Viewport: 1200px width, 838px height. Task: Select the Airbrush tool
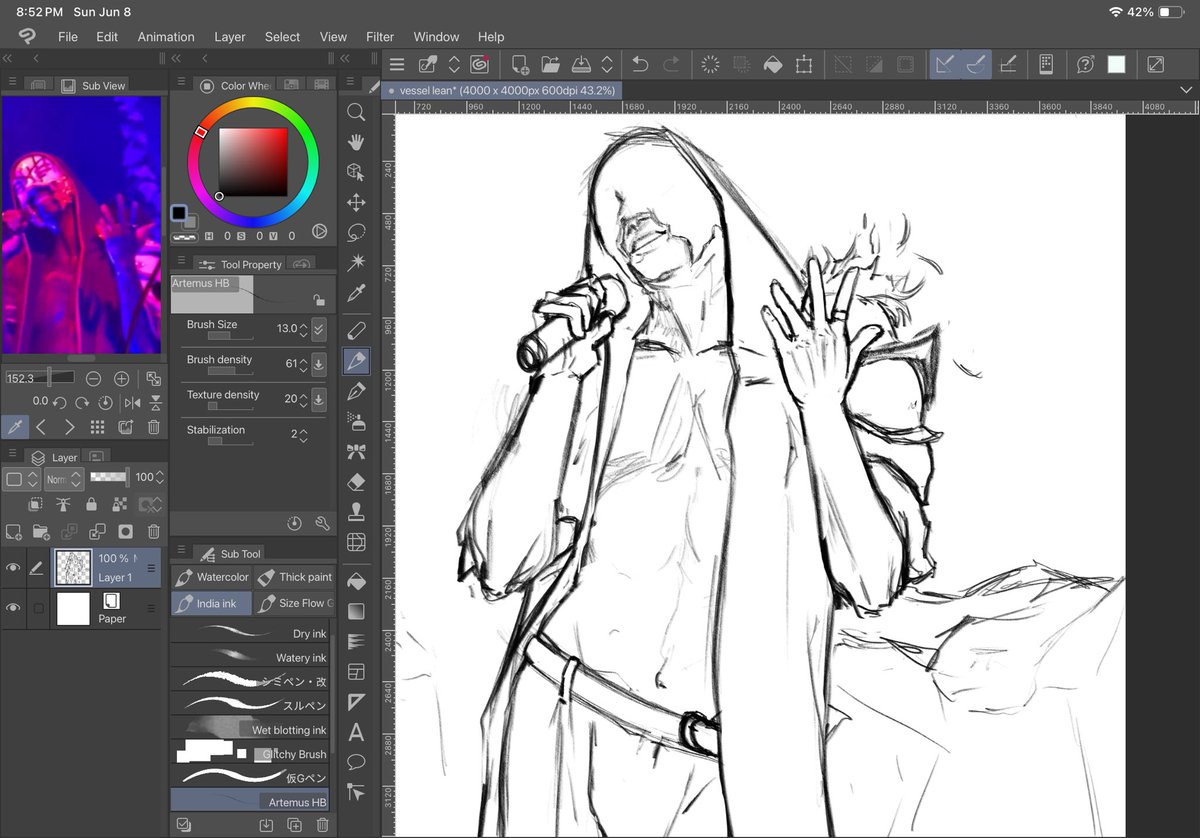click(356, 421)
